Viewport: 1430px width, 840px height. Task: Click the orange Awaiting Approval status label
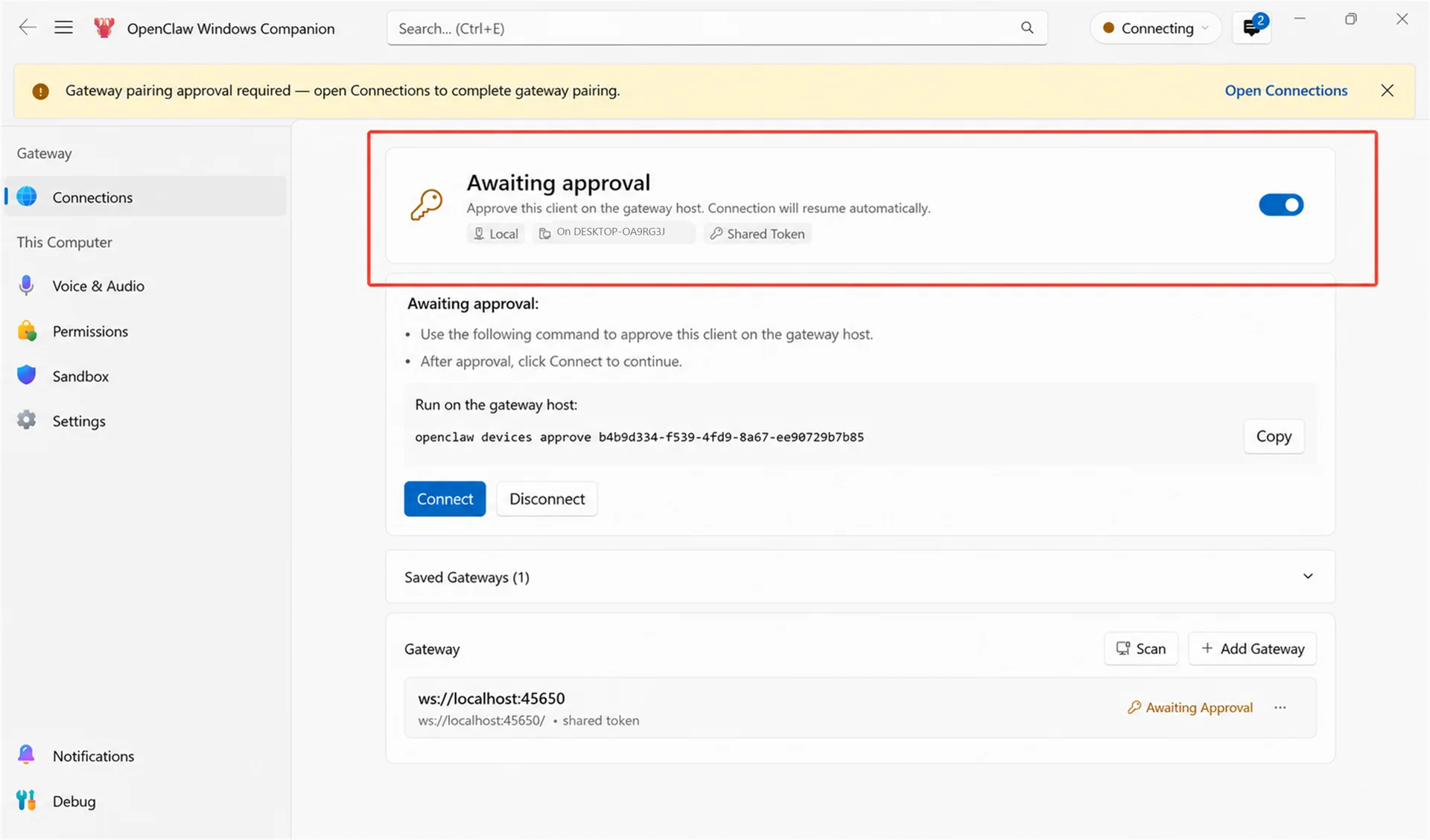pos(1190,707)
